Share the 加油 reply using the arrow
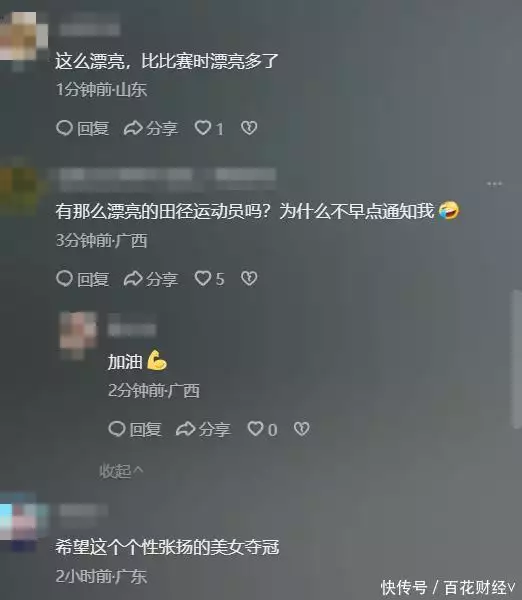522x600 pixels. tap(186, 429)
